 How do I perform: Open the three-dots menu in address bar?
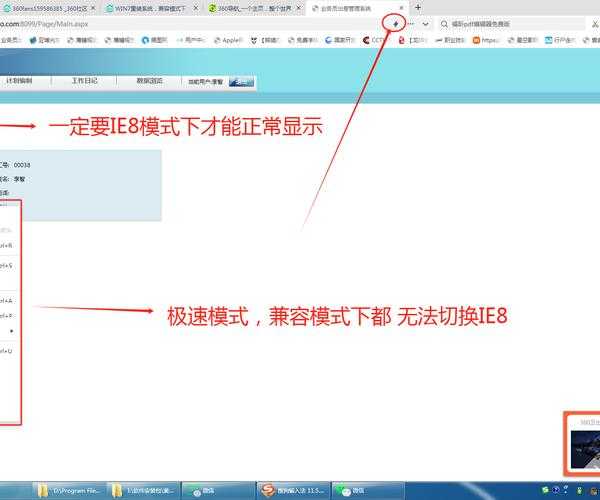[411, 24]
